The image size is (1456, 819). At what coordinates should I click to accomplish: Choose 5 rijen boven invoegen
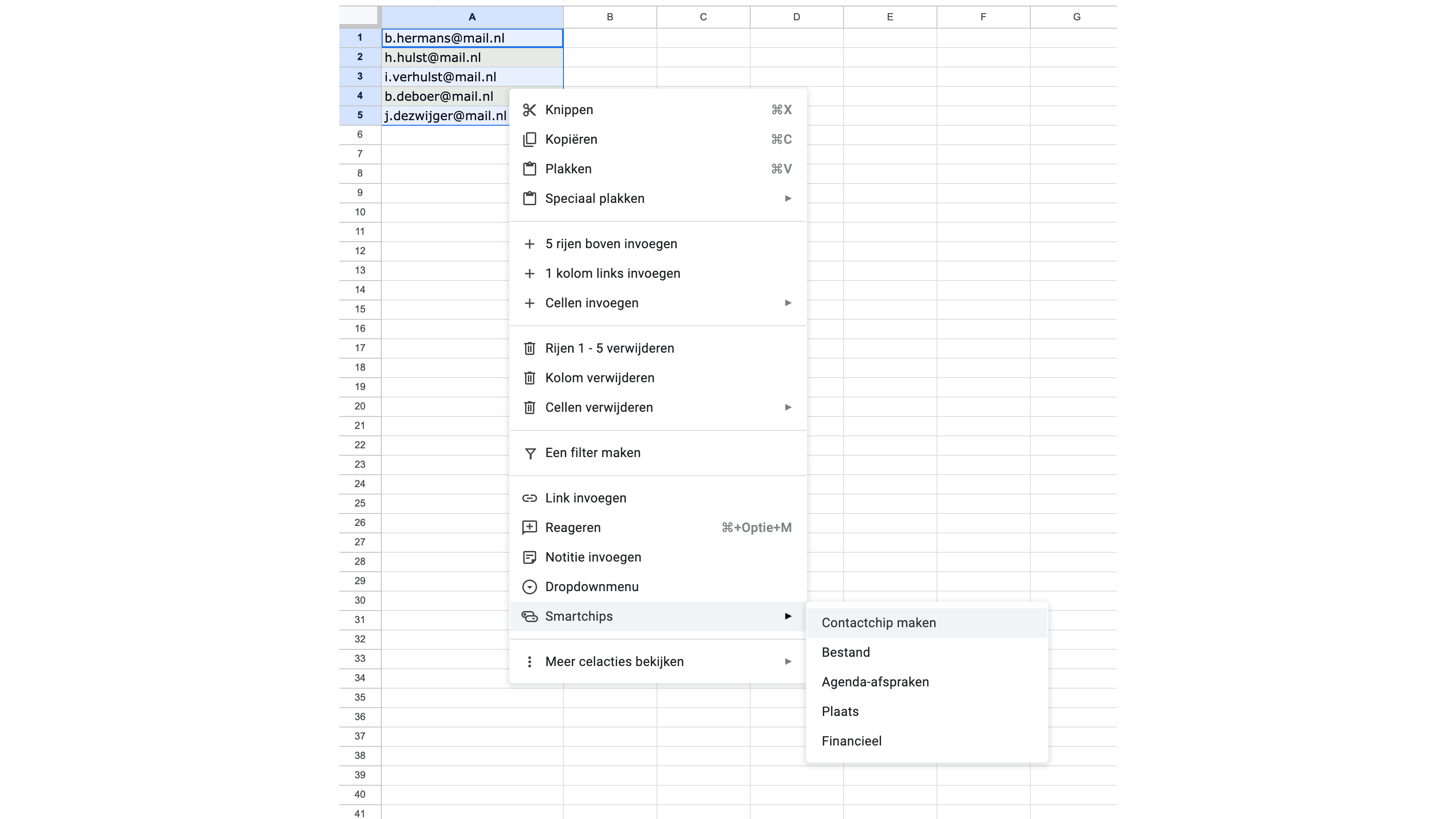point(611,244)
